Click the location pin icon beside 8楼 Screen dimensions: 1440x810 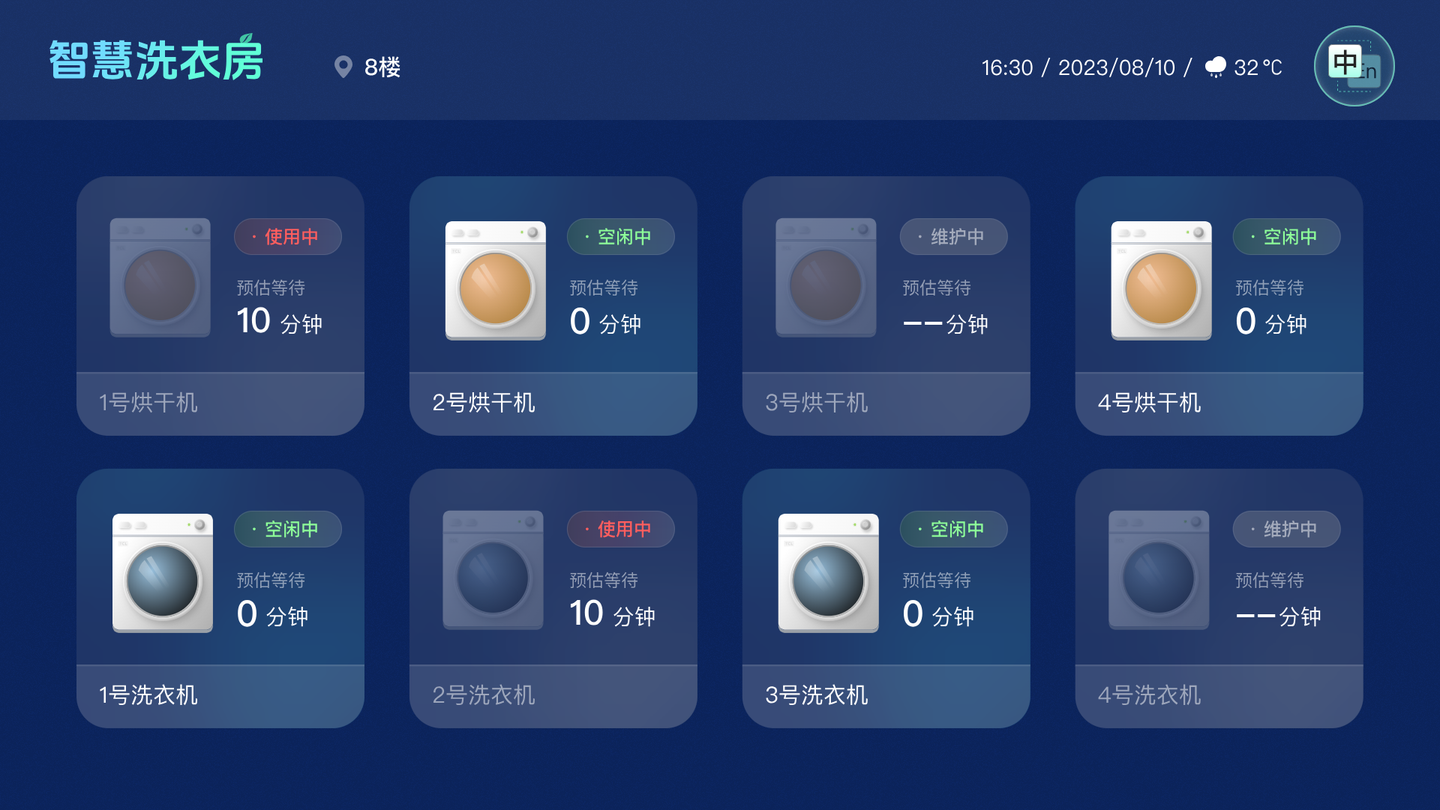(x=343, y=67)
